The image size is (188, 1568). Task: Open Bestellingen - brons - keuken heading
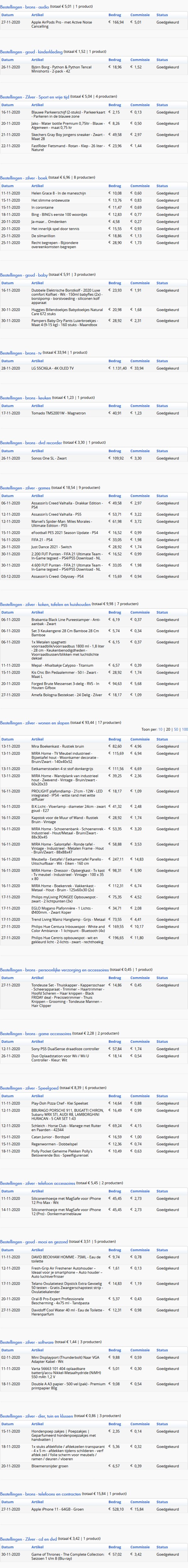(25, 398)
